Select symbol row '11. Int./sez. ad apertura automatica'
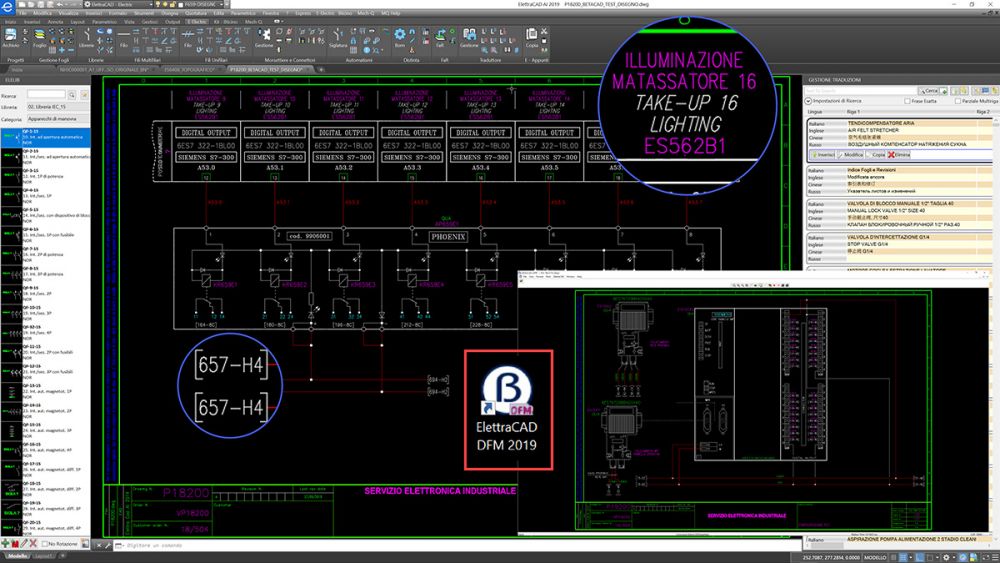Image resolution: width=1000 pixels, height=563 pixels. pos(46,156)
